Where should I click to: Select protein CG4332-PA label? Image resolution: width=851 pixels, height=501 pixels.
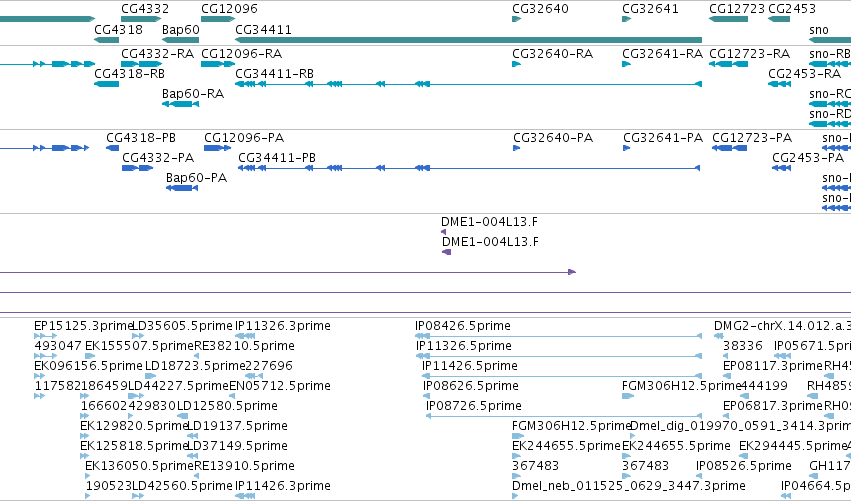158,158
